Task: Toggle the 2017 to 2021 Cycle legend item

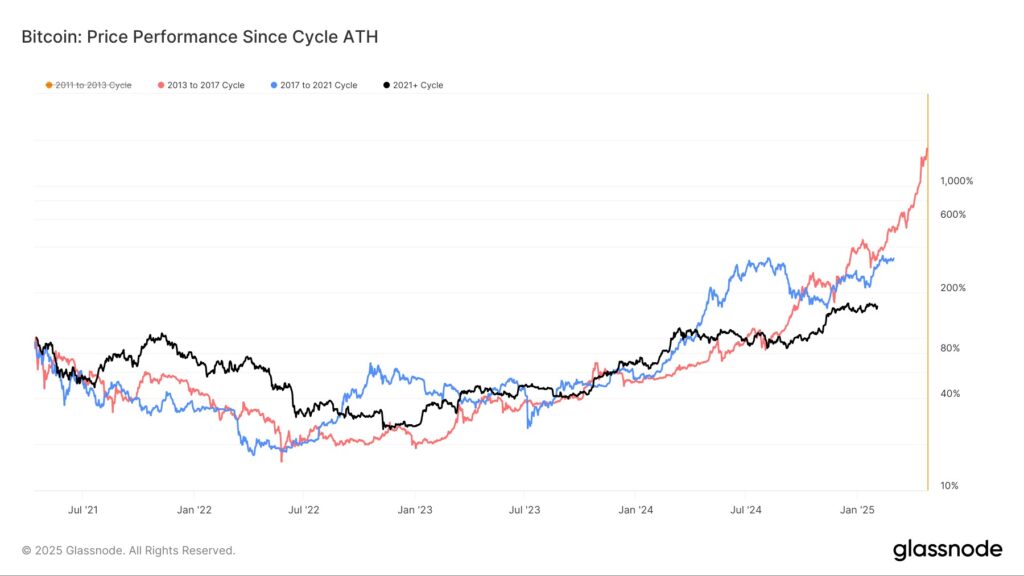Action: coord(314,85)
